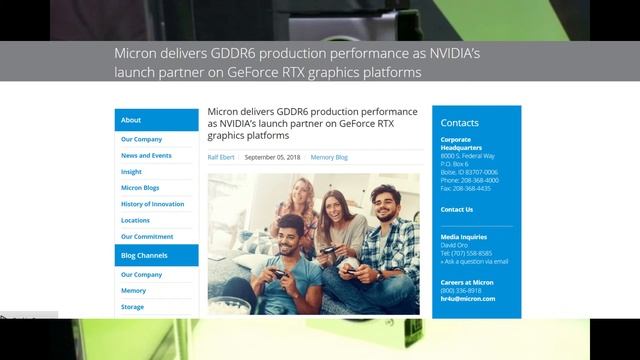Click Ask a question via email
Viewport: 640px width, 360px height.
[x=474, y=262]
